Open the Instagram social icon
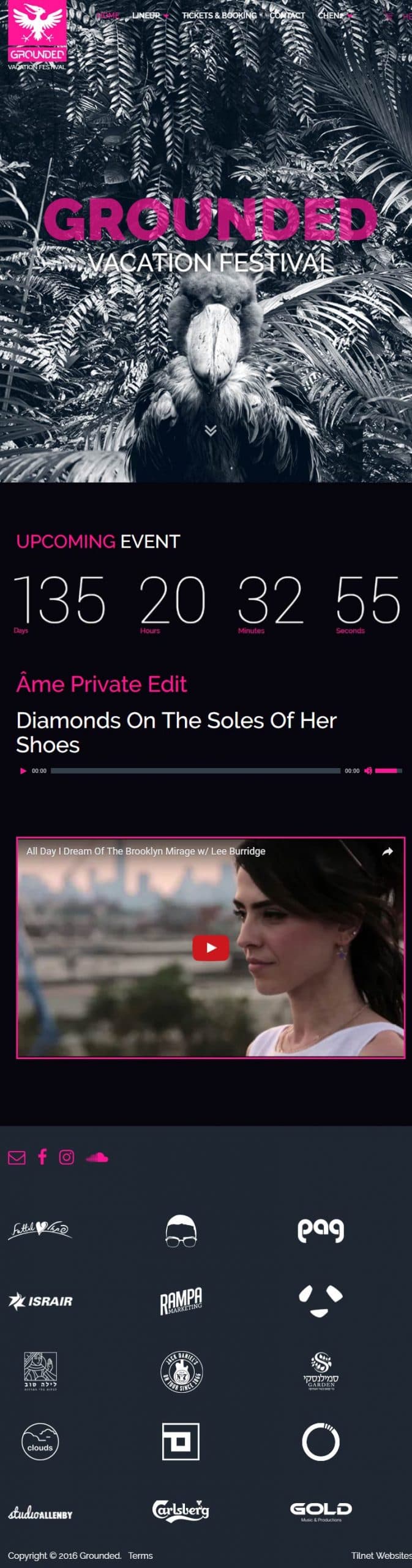 (67, 1157)
